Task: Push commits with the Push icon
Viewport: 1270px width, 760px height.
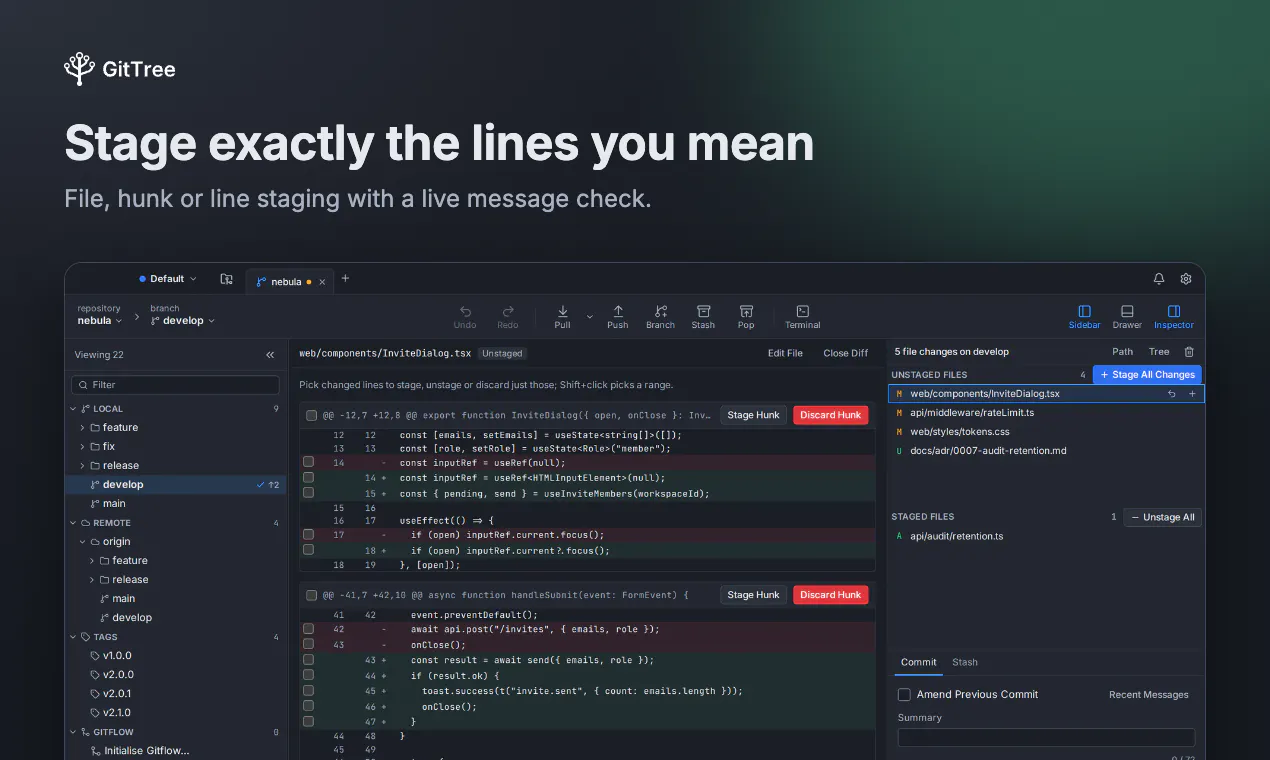Action: [618, 316]
